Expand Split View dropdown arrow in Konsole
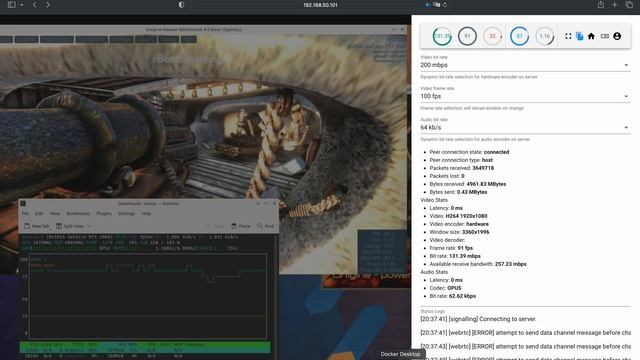Viewport: 640px width, 360px height. pos(89,226)
